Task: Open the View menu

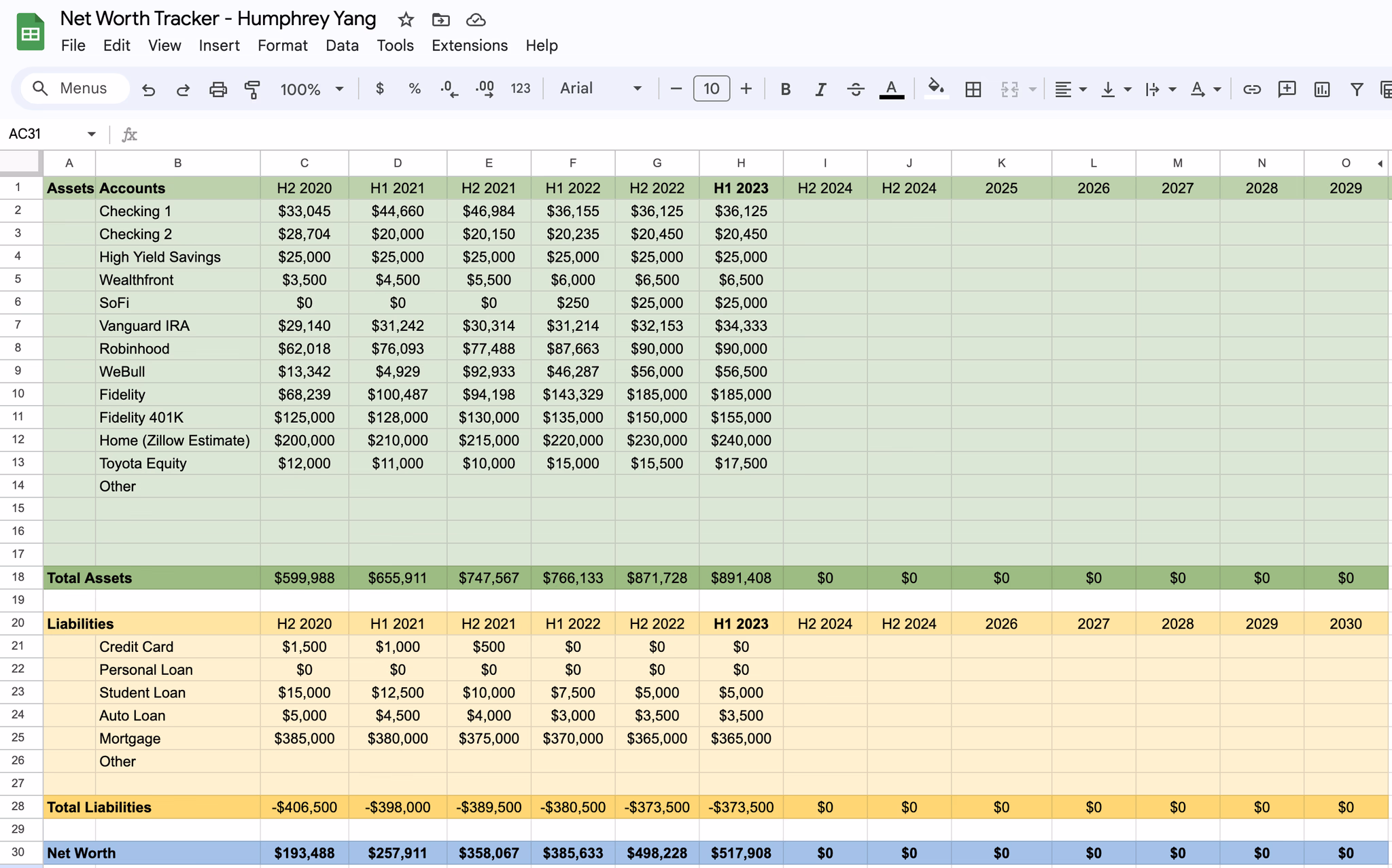Action: [x=164, y=46]
